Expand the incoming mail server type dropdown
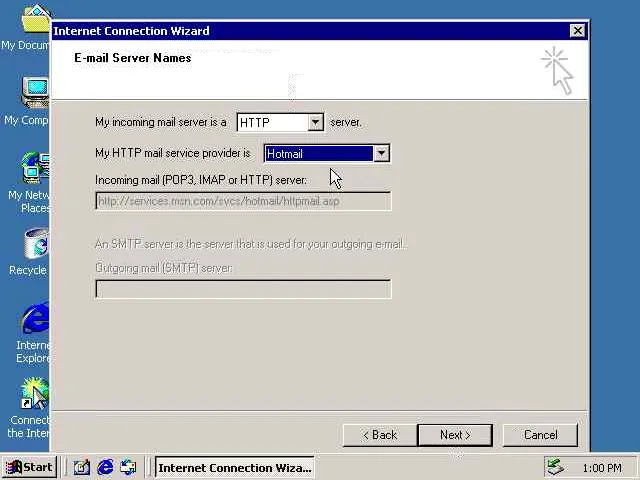This screenshot has width=640, height=480. (x=315, y=122)
